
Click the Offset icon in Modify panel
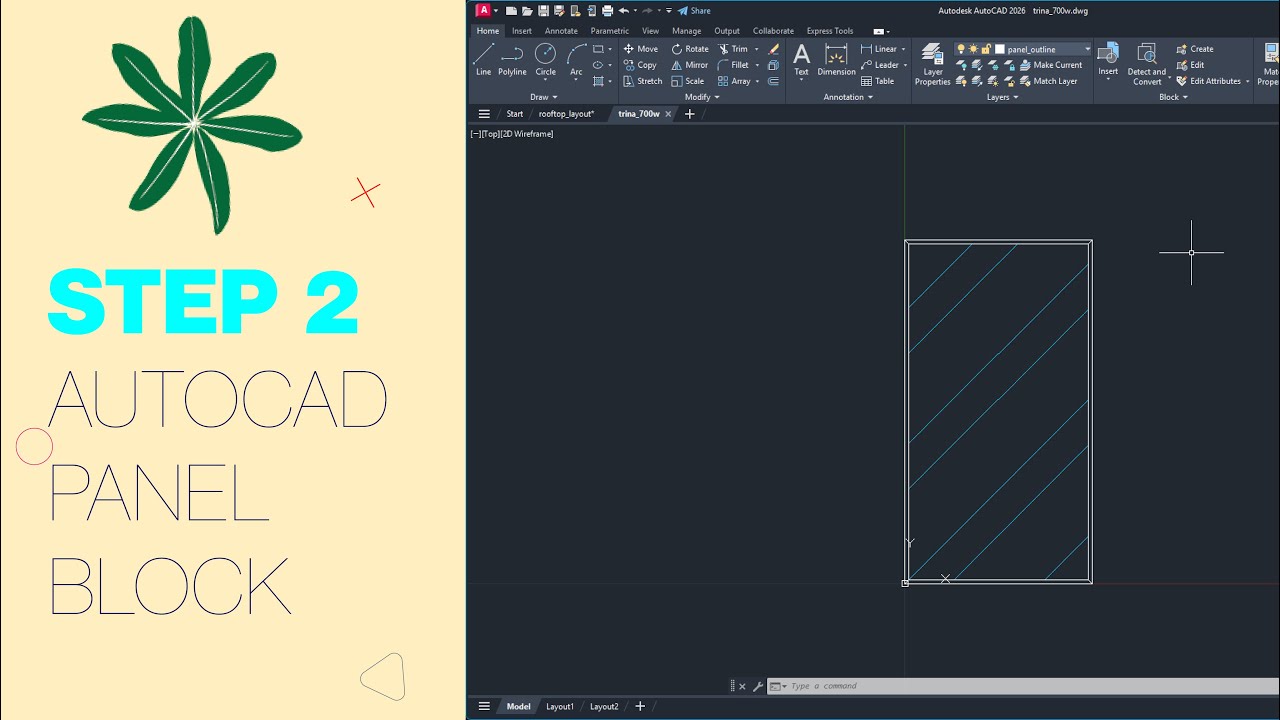tap(774, 81)
